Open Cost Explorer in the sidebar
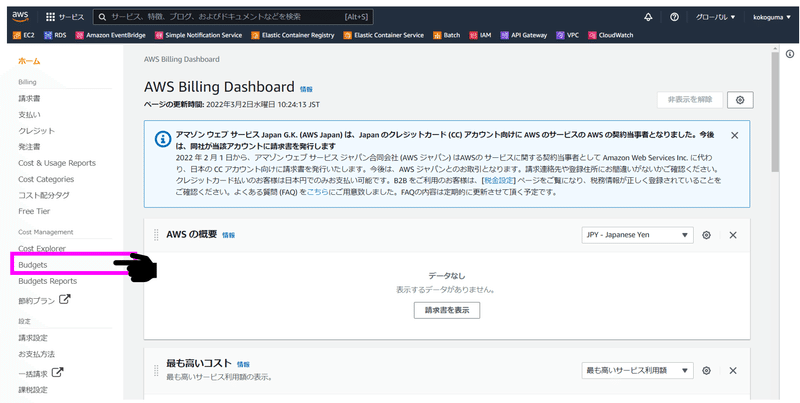 tap(42, 249)
